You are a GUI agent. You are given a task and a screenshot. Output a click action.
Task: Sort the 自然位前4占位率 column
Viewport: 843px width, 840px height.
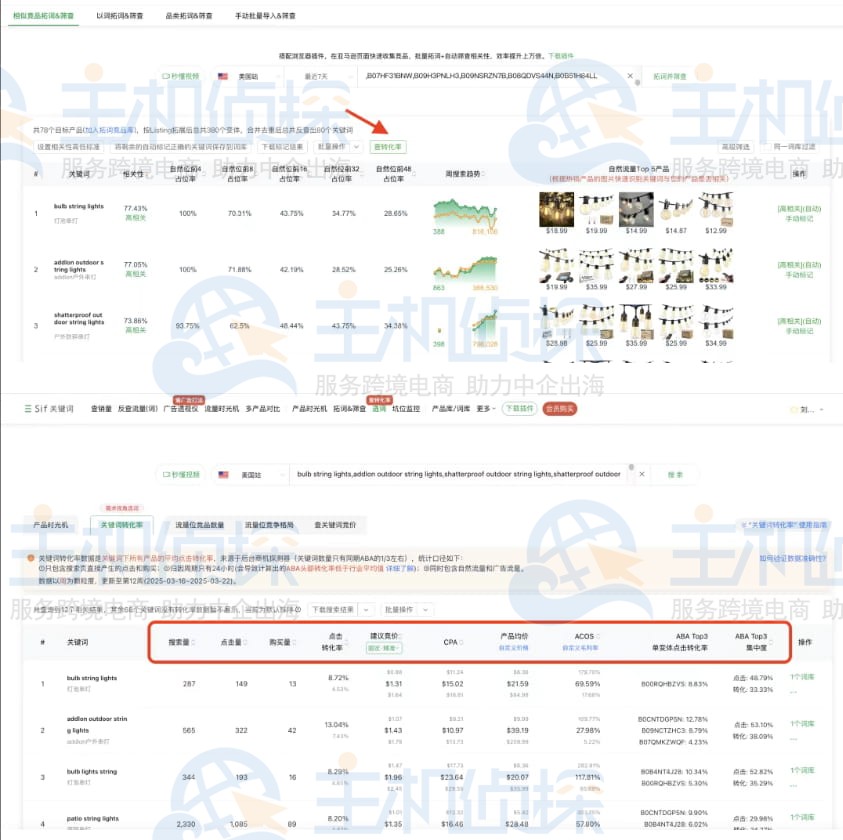click(x=204, y=173)
